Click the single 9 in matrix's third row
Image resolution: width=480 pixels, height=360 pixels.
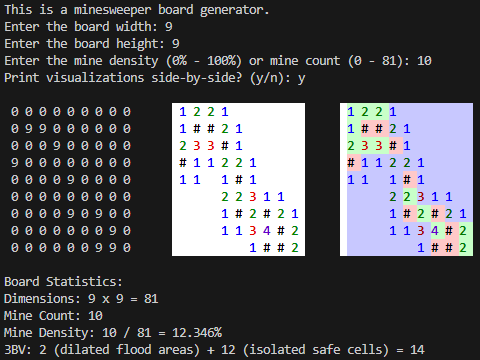pos(57,146)
